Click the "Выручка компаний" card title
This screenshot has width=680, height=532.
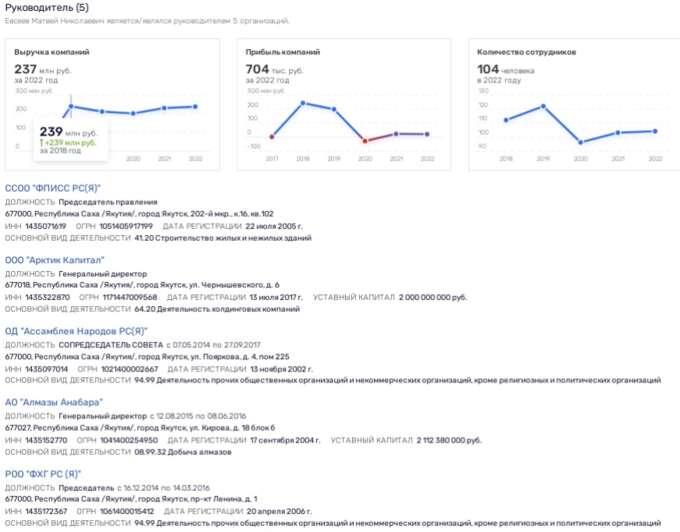click(x=52, y=50)
